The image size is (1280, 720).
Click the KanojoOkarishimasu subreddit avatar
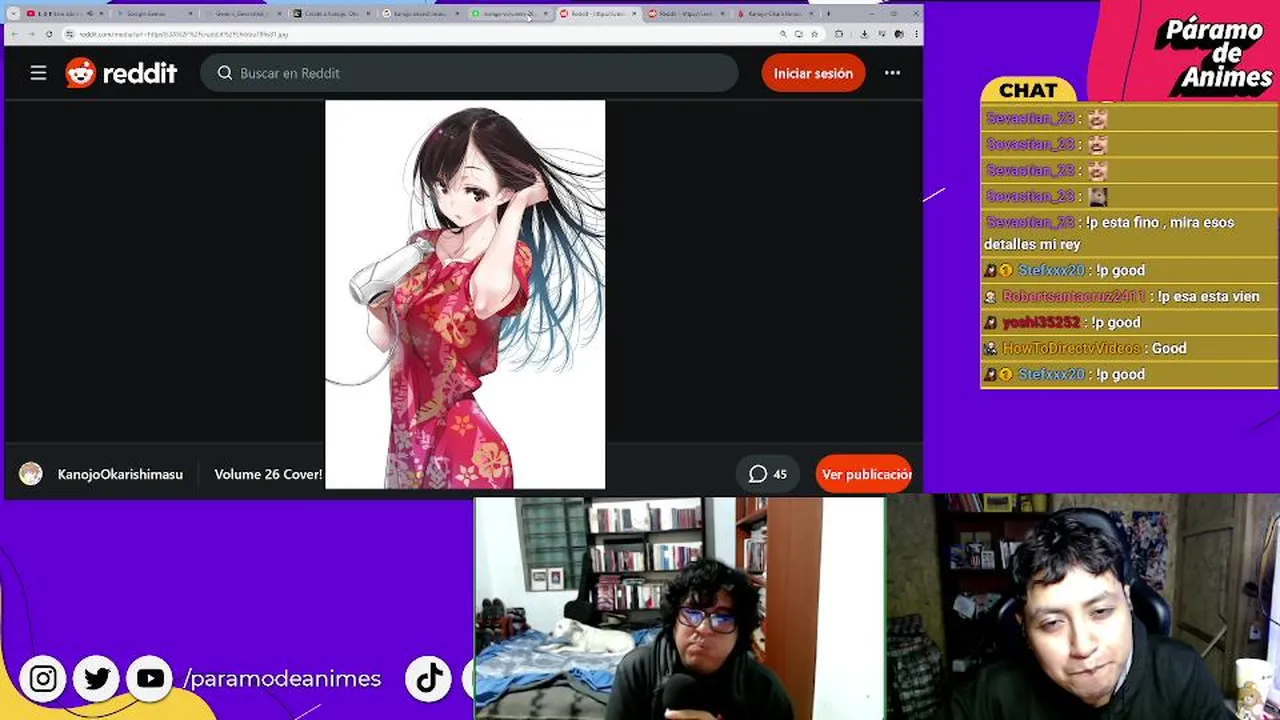pyautogui.click(x=31, y=474)
